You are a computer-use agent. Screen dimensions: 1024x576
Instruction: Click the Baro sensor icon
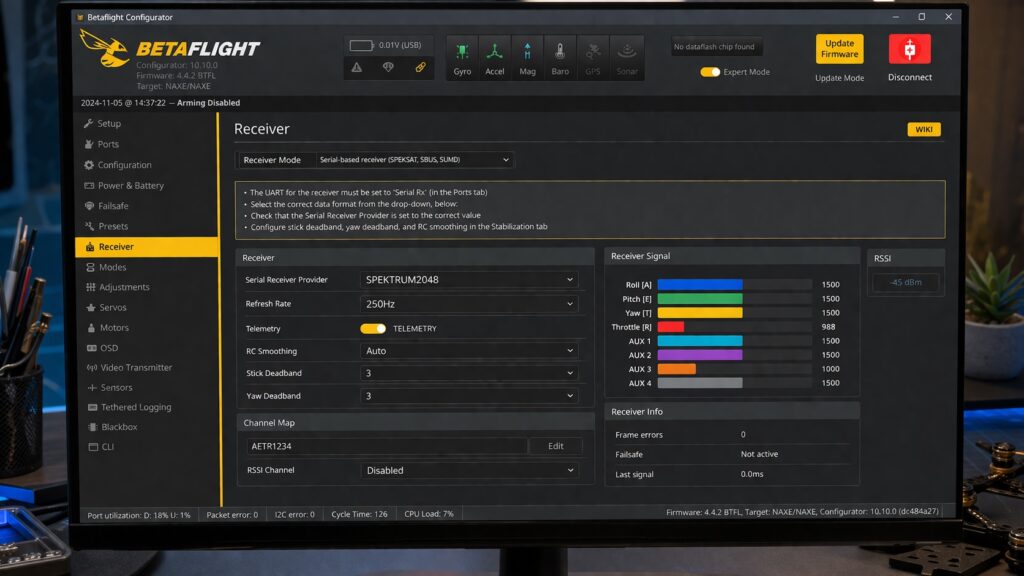pos(560,52)
